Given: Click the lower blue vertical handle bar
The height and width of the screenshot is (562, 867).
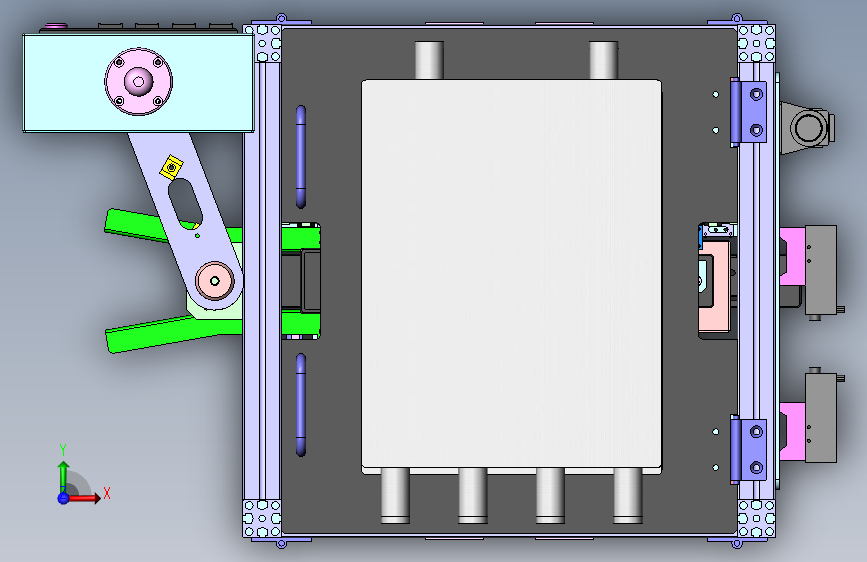Looking at the screenshot, I should (301, 405).
